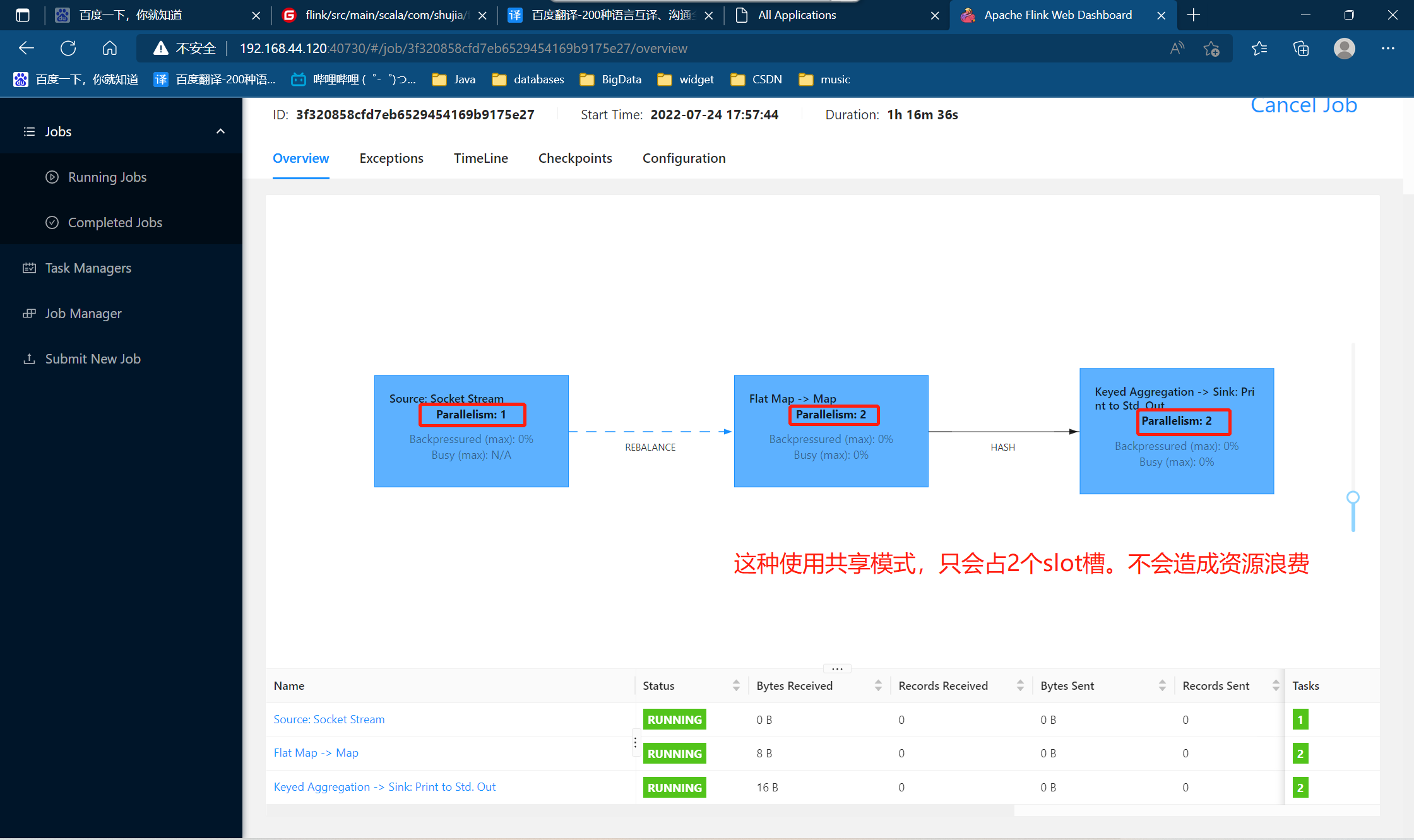The height and width of the screenshot is (840, 1414).
Task: Click the browser refresh icon
Action: (68, 48)
